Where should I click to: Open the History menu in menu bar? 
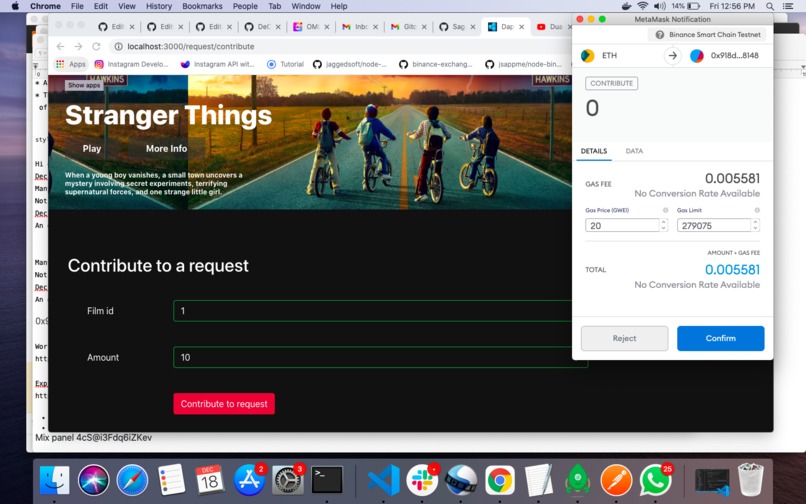pyautogui.click(x=159, y=6)
